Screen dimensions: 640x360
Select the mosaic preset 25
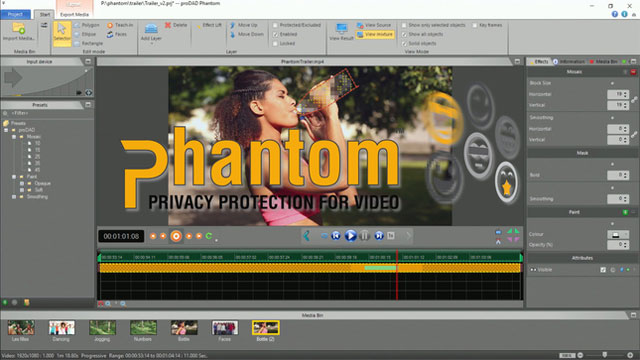click(37, 157)
